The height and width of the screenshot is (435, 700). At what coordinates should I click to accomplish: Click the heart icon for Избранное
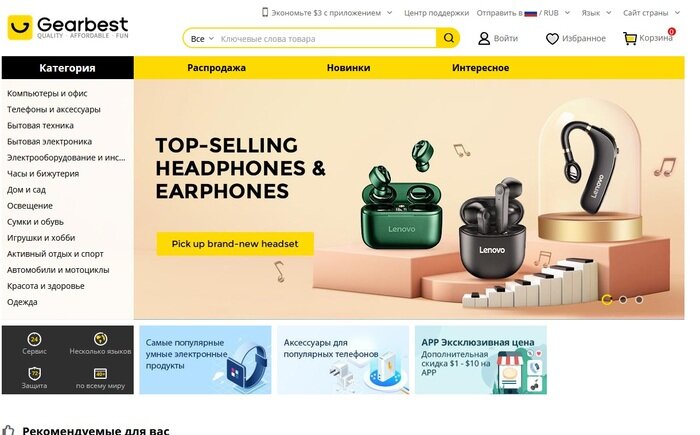click(x=552, y=39)
